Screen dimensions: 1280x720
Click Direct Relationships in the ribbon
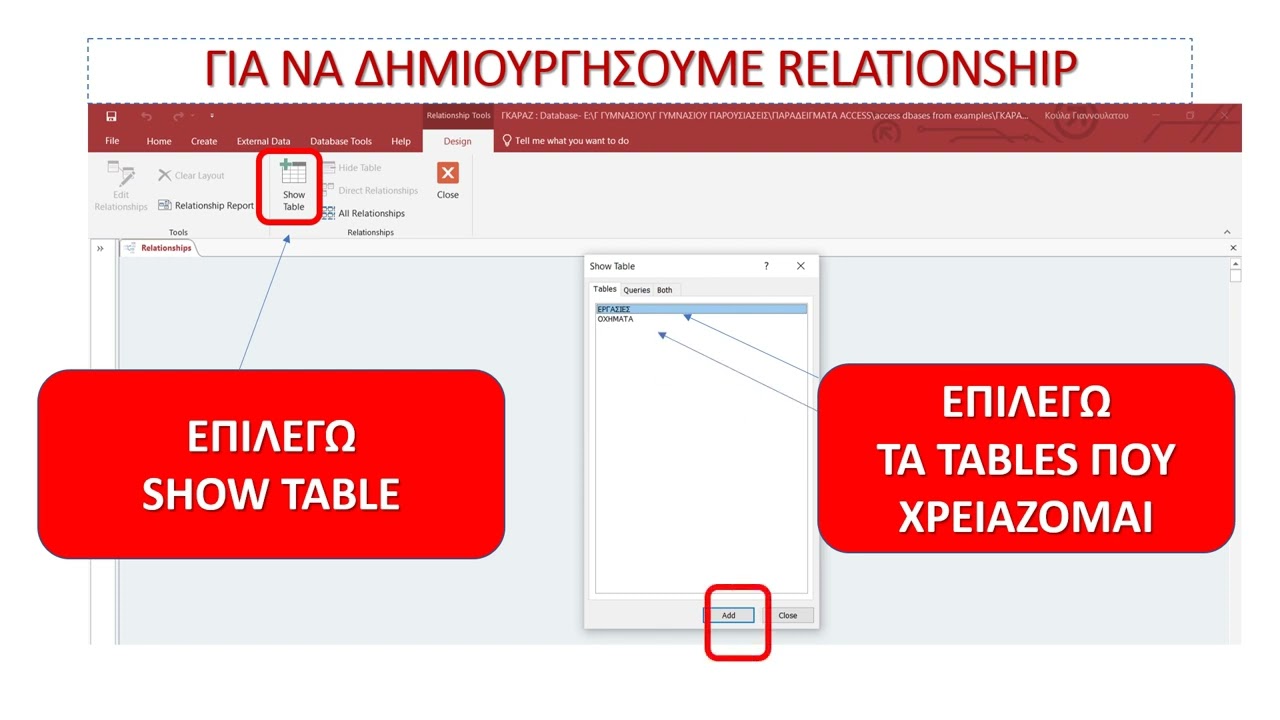point(370,190)
